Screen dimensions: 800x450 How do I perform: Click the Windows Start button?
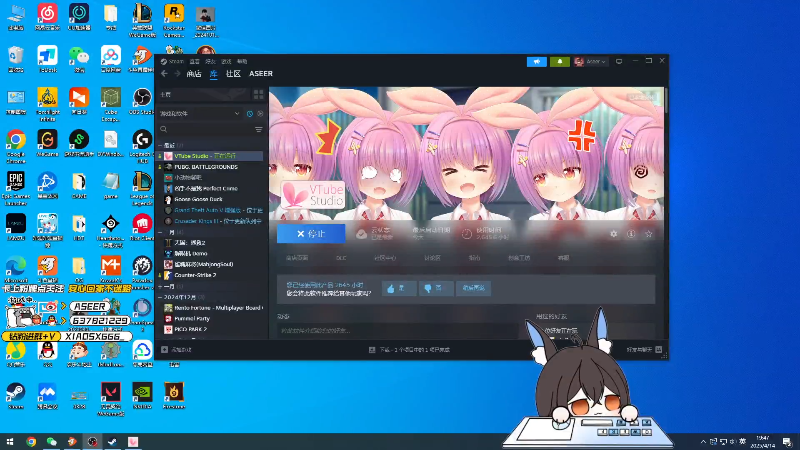click(x=10, y=442)
